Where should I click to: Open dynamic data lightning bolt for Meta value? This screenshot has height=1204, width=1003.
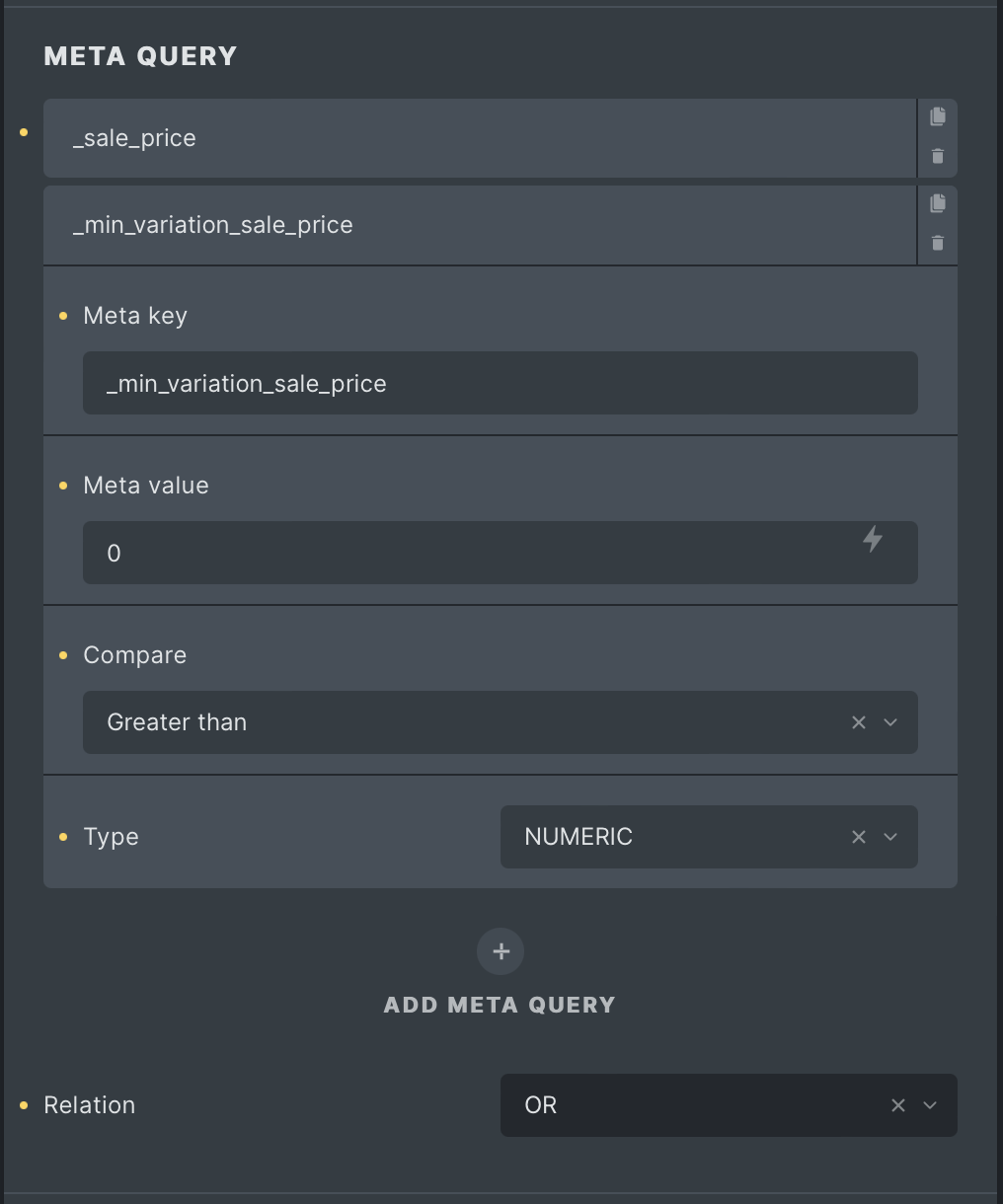point(873,539)
